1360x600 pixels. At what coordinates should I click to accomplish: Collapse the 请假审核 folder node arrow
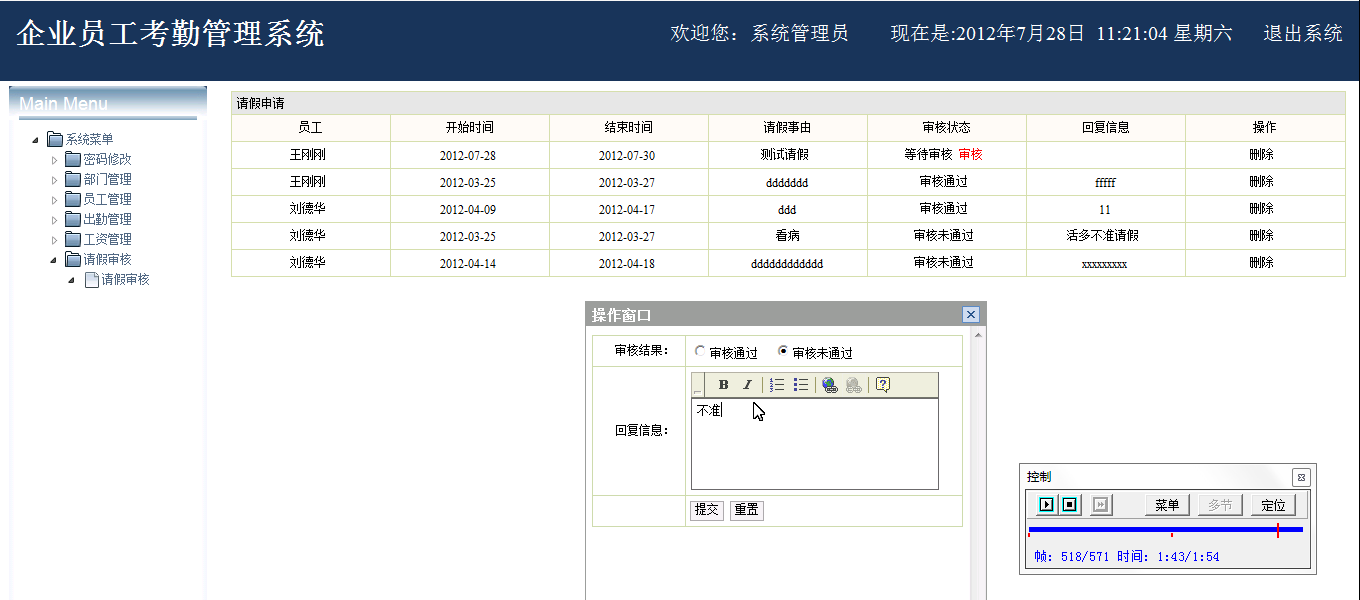tap(54, 259)
